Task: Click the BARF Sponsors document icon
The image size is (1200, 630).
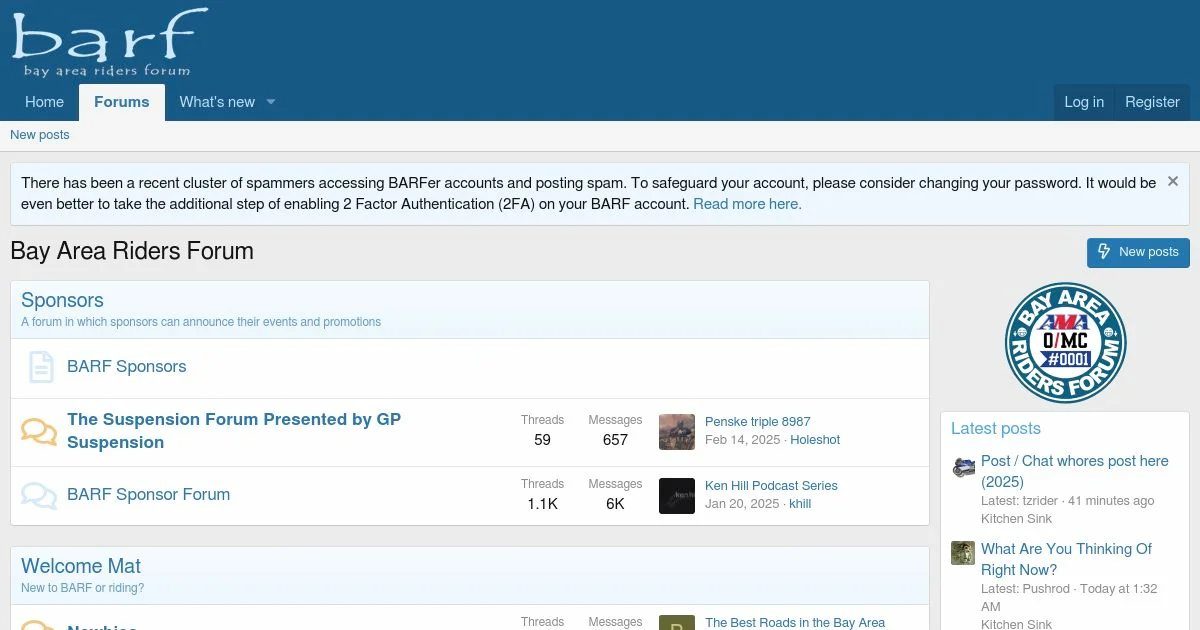Action: [x=40, y=367]
